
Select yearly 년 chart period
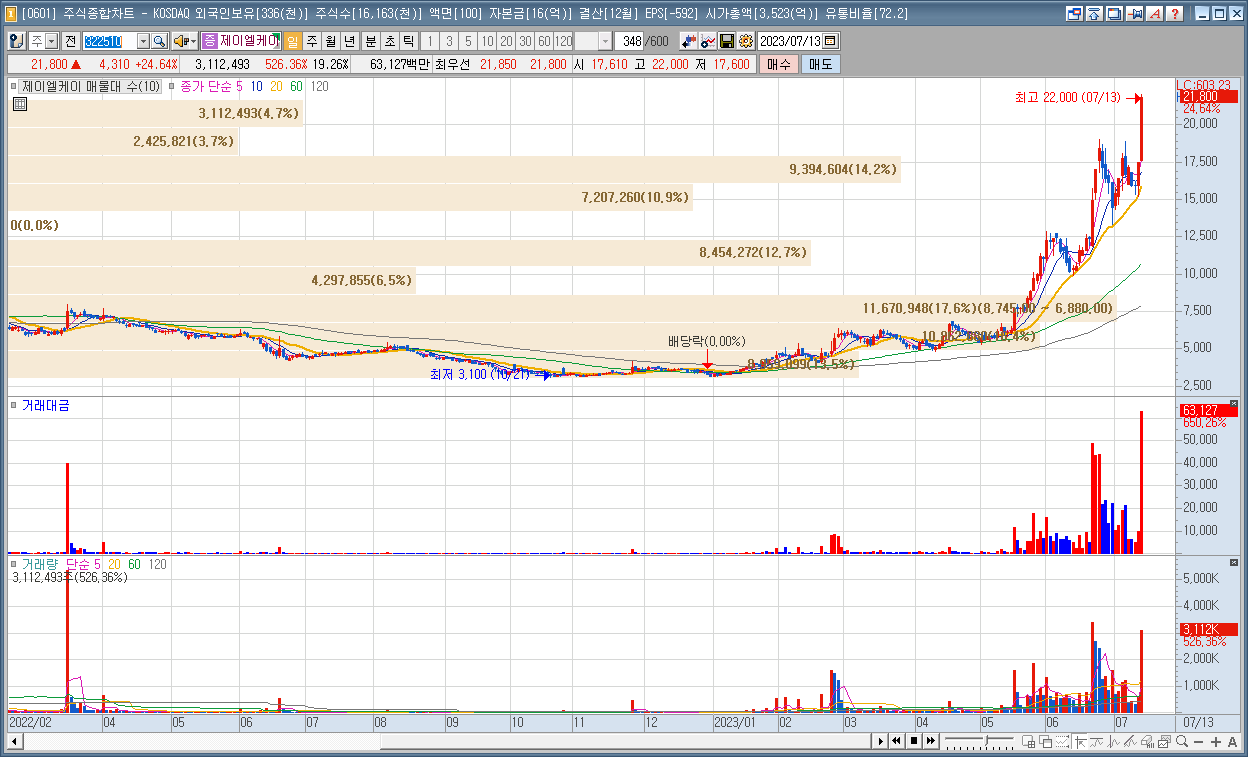[x=348, y=41]
